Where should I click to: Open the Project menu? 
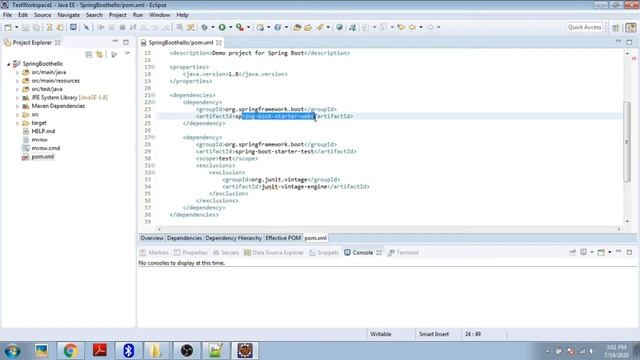118,15
